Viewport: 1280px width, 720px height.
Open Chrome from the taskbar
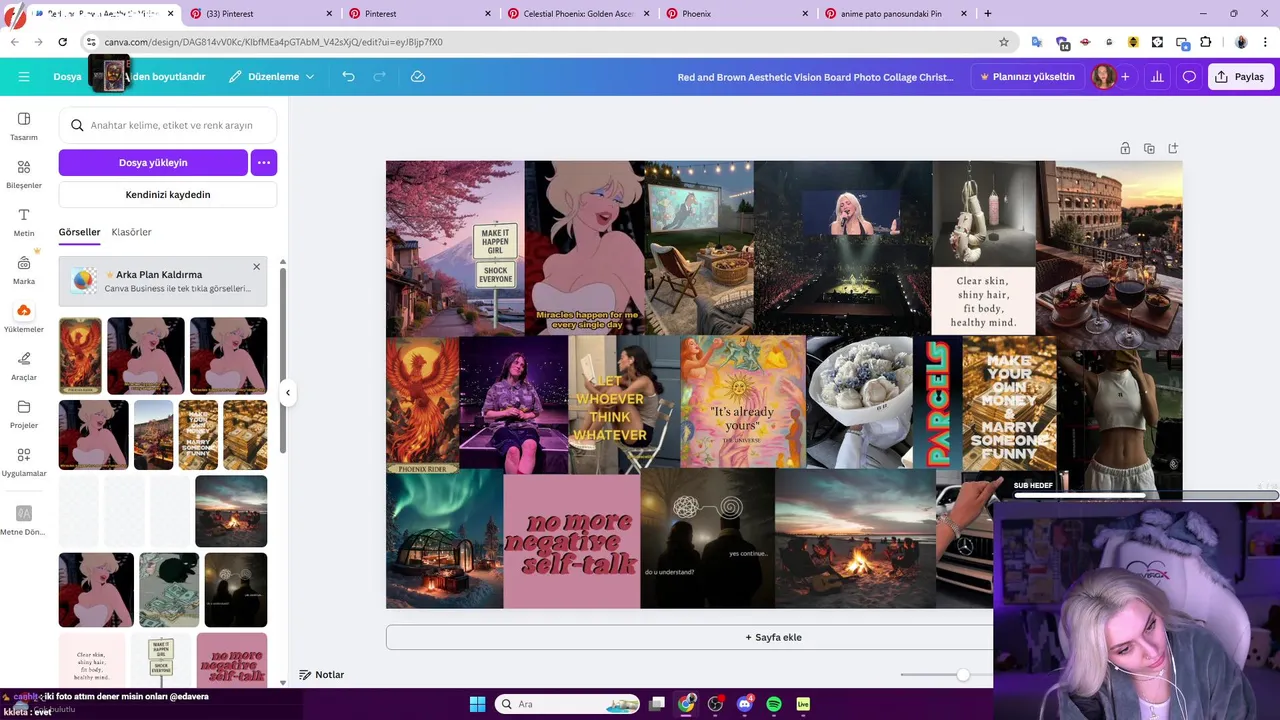(x=686, y=704)
